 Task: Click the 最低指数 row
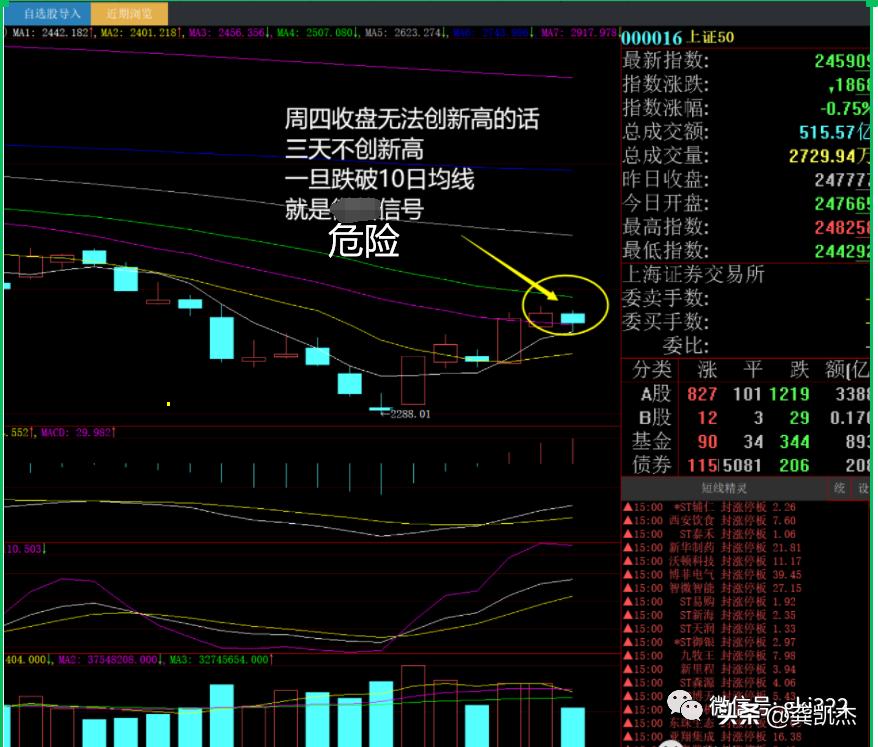(746, 251)
